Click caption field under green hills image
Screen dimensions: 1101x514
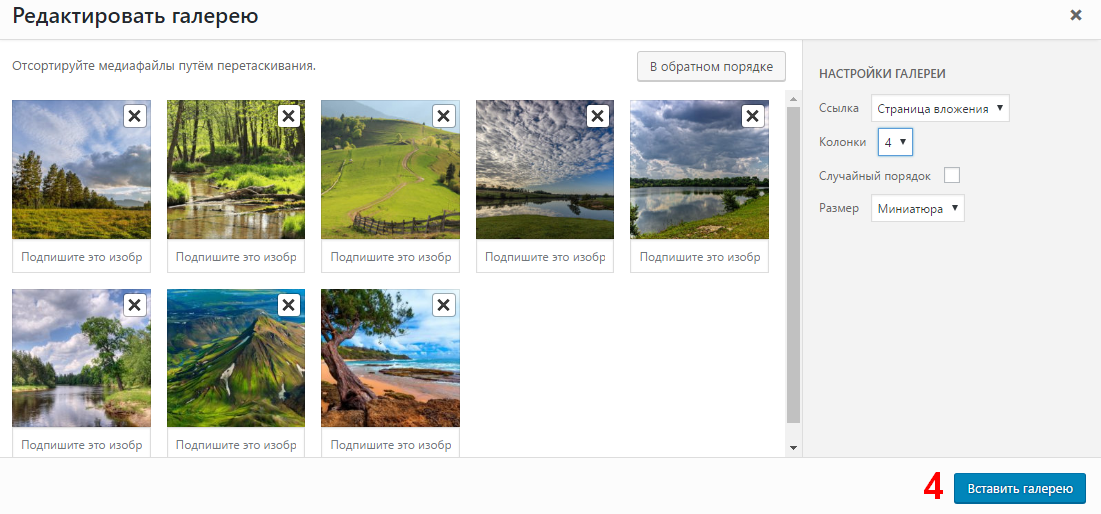(390, 257)
